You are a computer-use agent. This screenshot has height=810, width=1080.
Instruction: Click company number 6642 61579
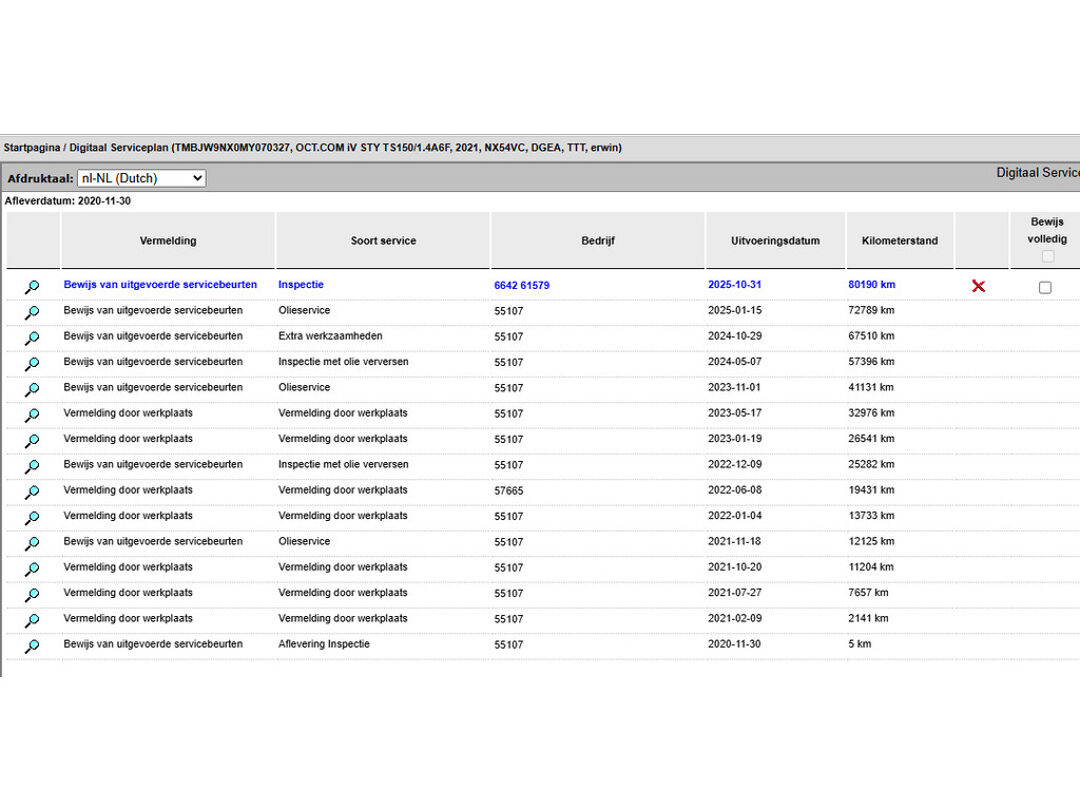tap(521, 286)
